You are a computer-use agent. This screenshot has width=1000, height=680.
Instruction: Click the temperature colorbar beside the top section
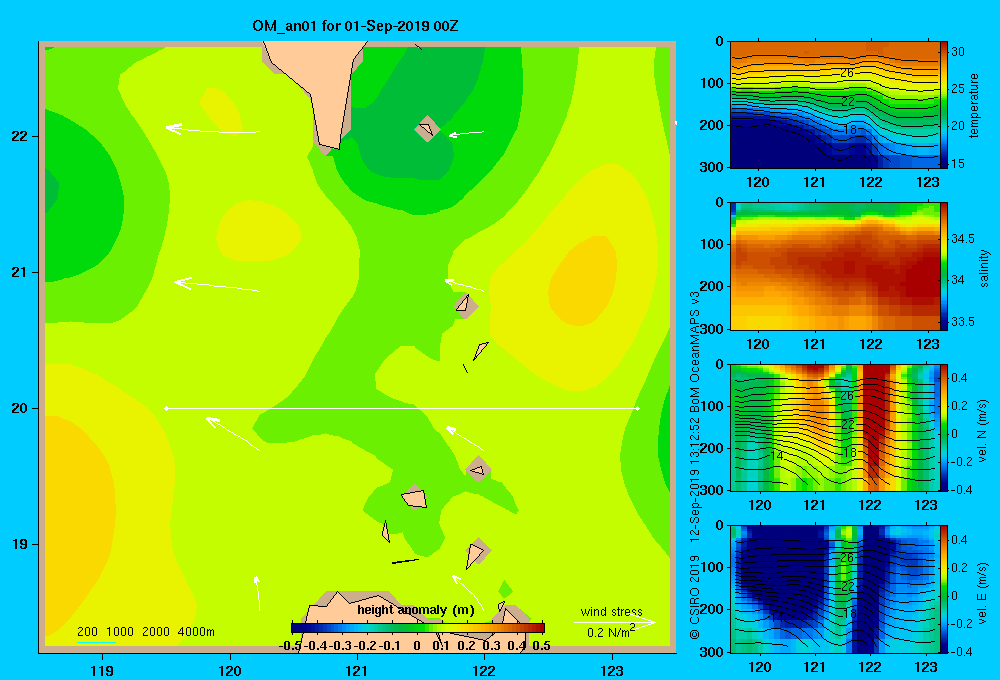click(944, 105)
